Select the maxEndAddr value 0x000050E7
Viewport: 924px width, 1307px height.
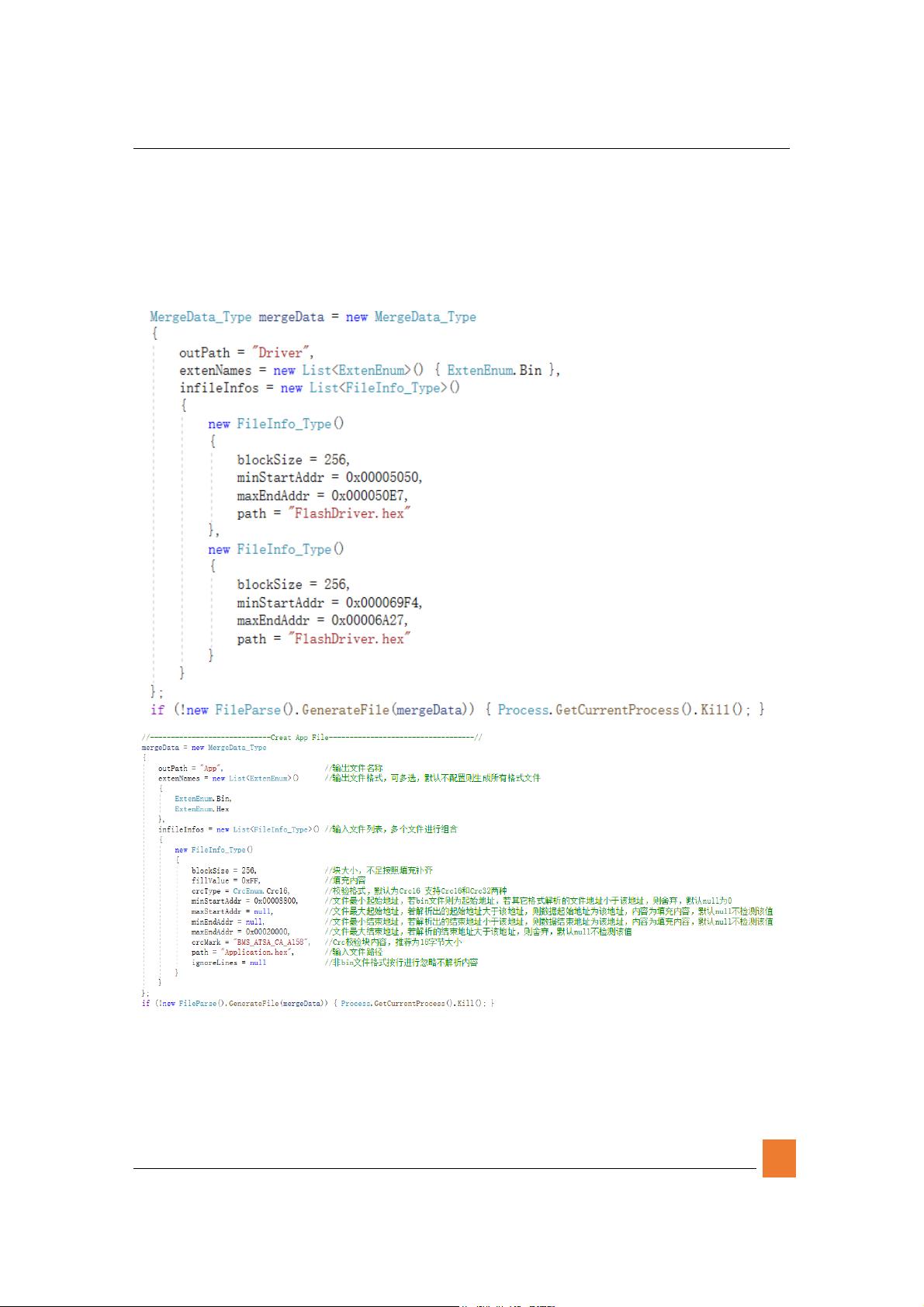click(x=369, y=495)
